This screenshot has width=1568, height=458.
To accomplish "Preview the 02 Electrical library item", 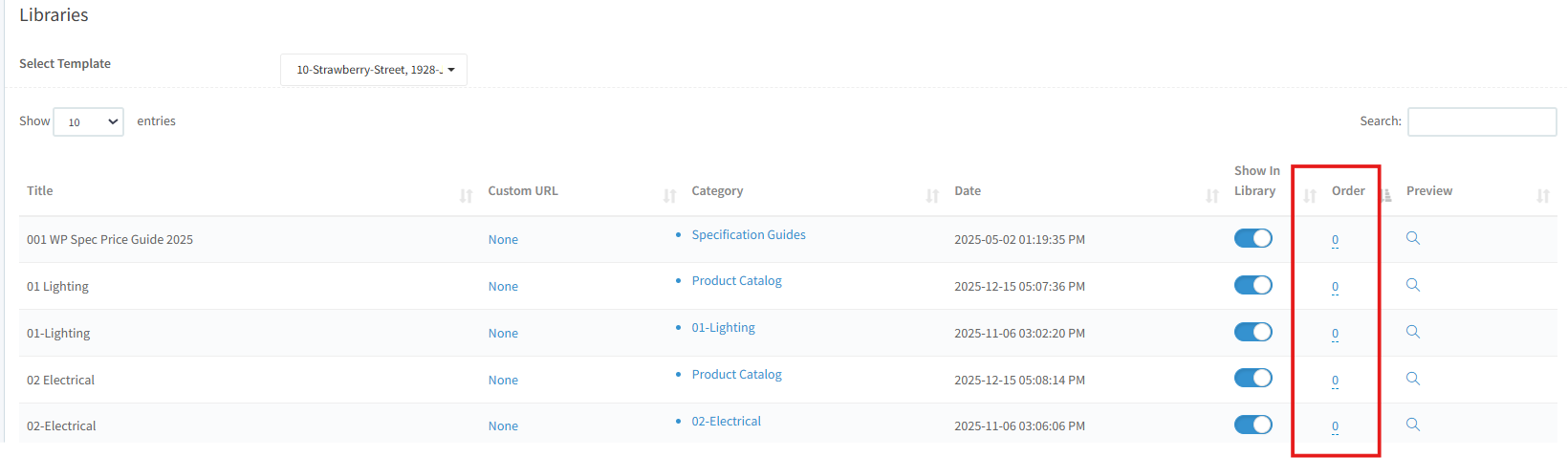I will [1412, 379].
